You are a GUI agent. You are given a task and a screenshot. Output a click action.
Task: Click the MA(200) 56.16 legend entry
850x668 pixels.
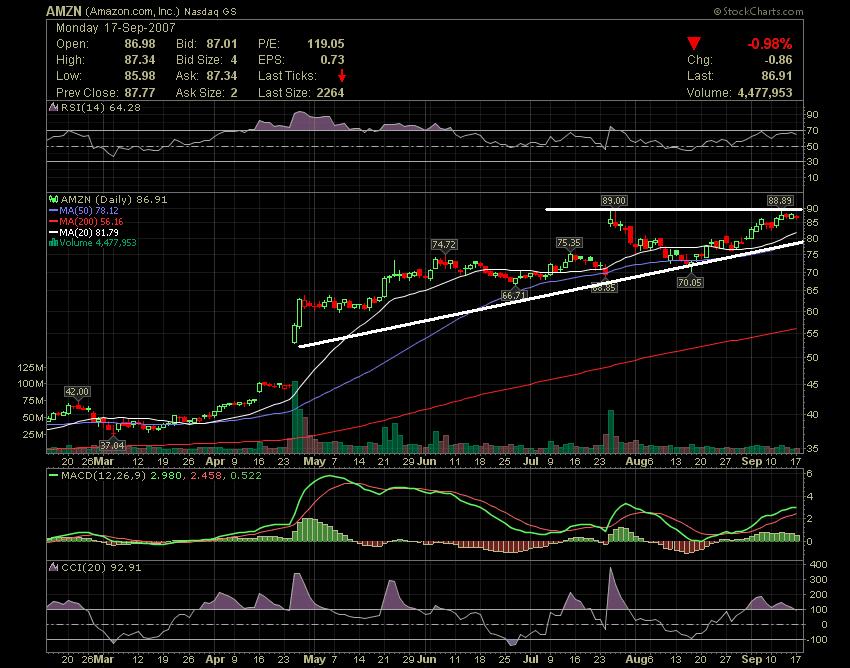(86, 221)
